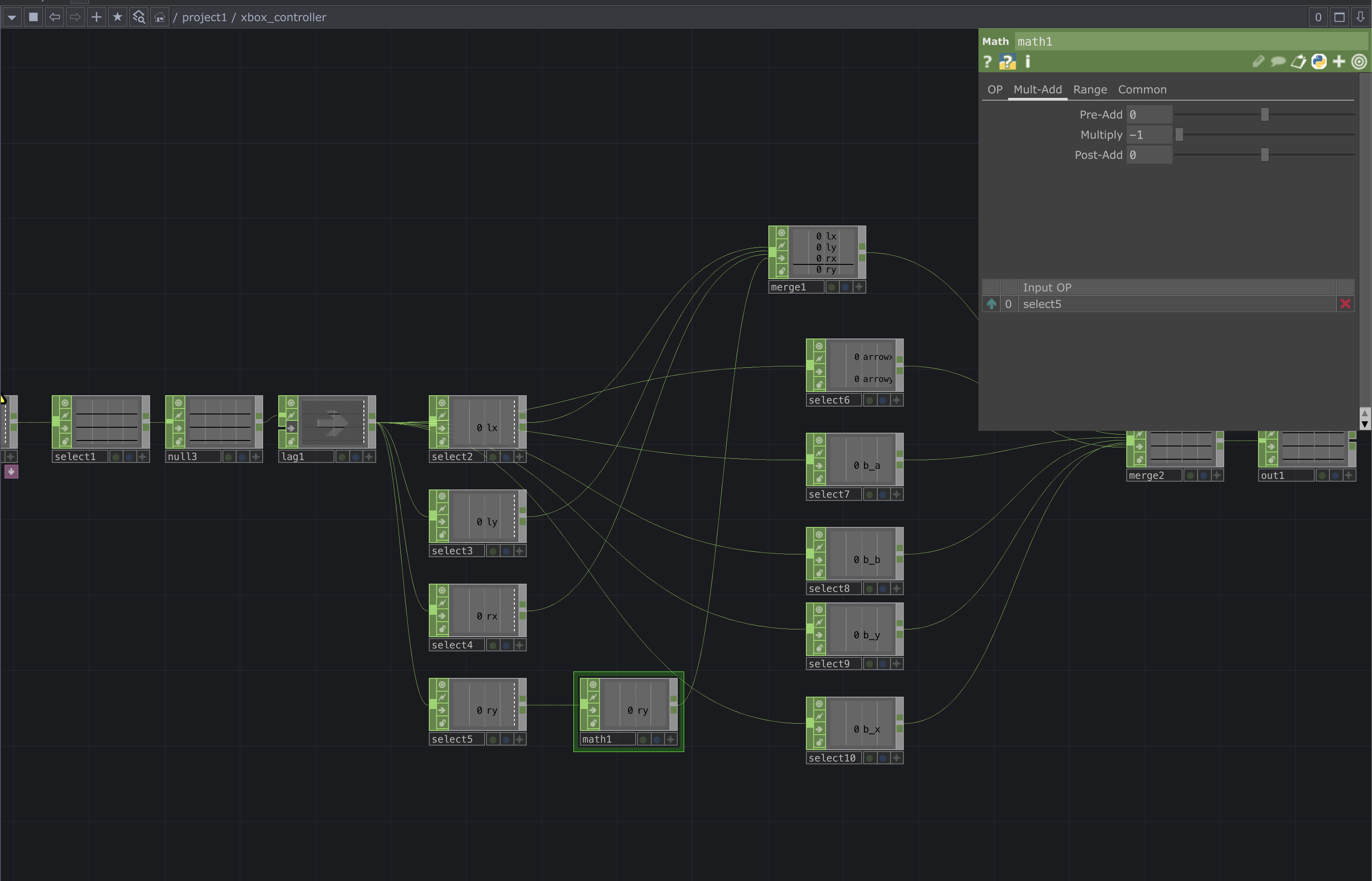Open operator help question mark icon
The width and height of the screenshot is (1372, 881).
pos(988,62)
